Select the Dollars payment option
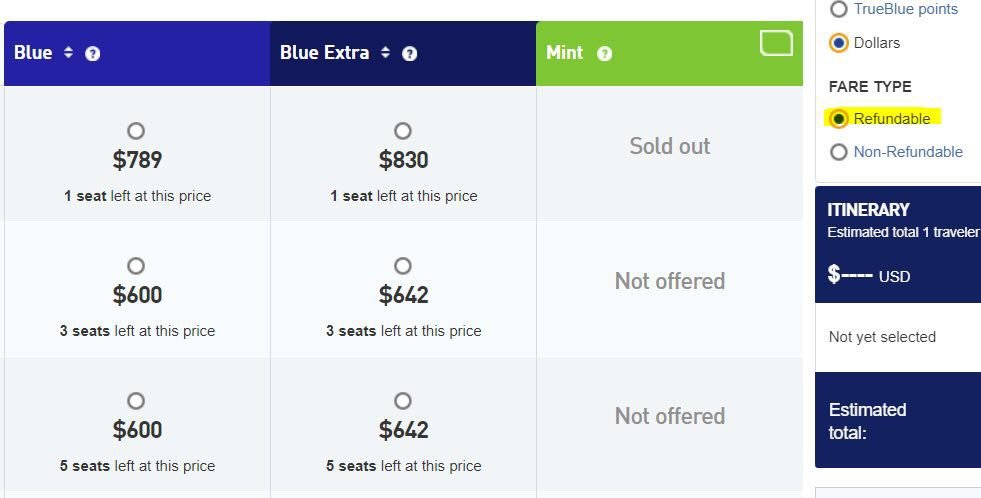981x498 pixels. [838, 43]
